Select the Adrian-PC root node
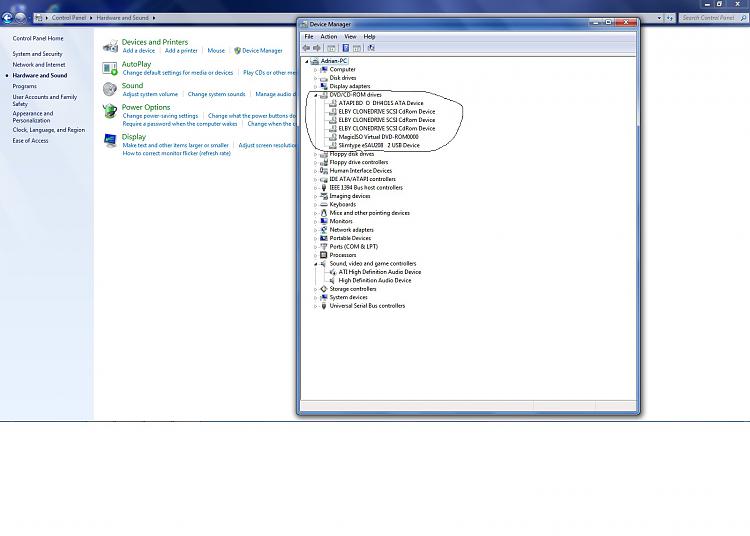Viewport: 750px width, 536px height. click(334, 61)
